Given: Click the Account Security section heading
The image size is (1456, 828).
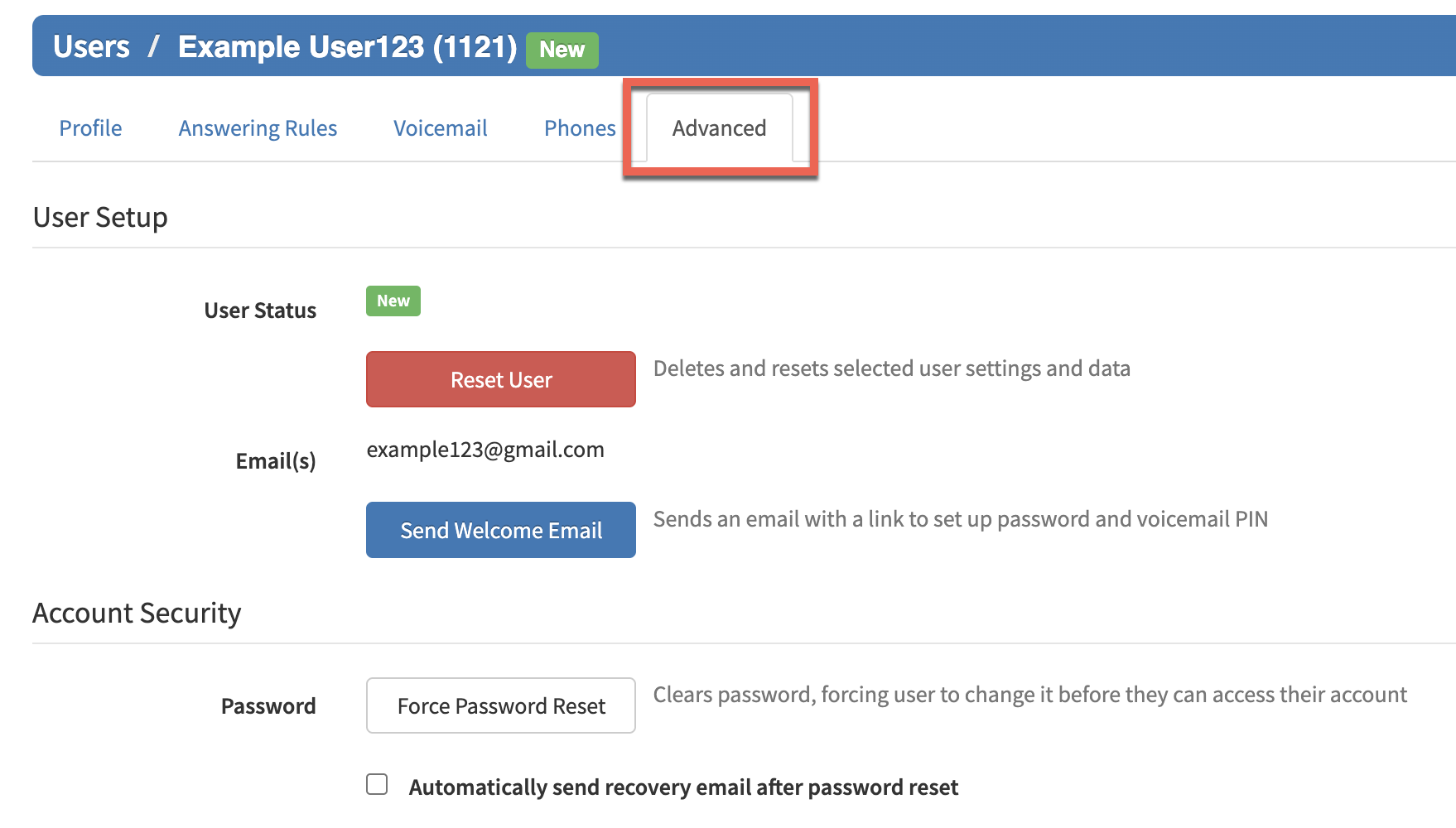Looking at the screenshot, I should pyautogui.click(x=137, y=613).
